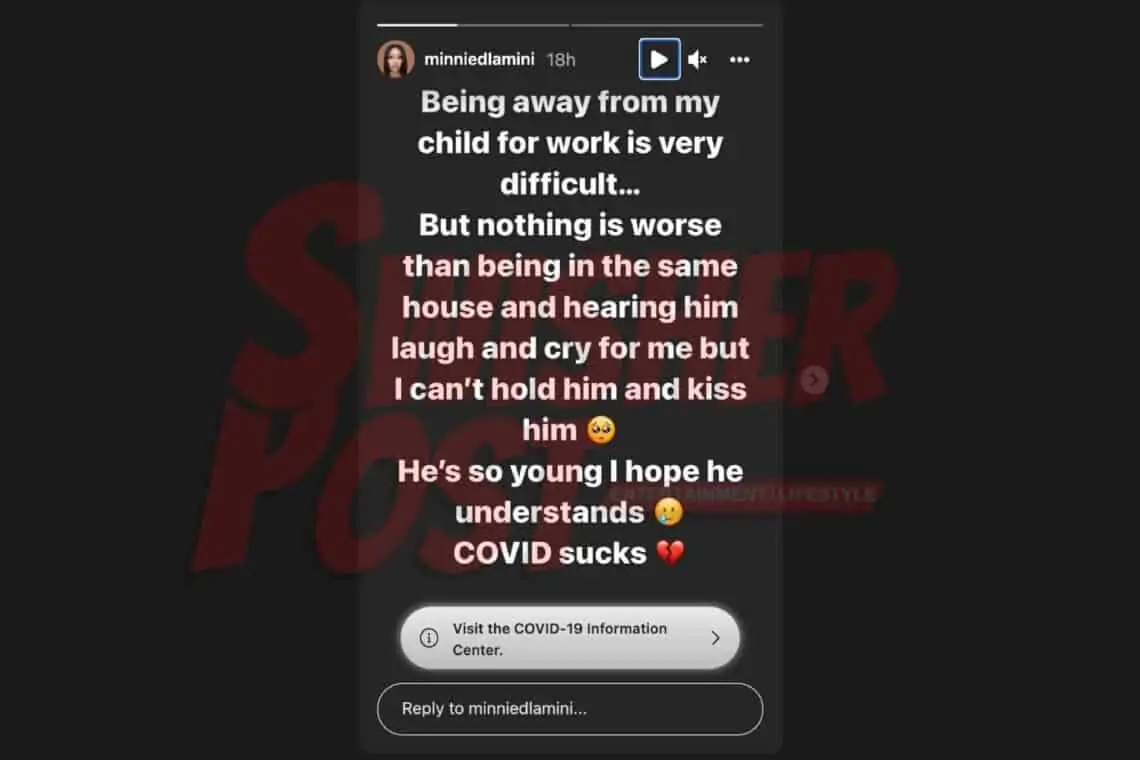1140x760 pixels.
Task: Click the 'But nothing is worse' text line
Action: 570,225
